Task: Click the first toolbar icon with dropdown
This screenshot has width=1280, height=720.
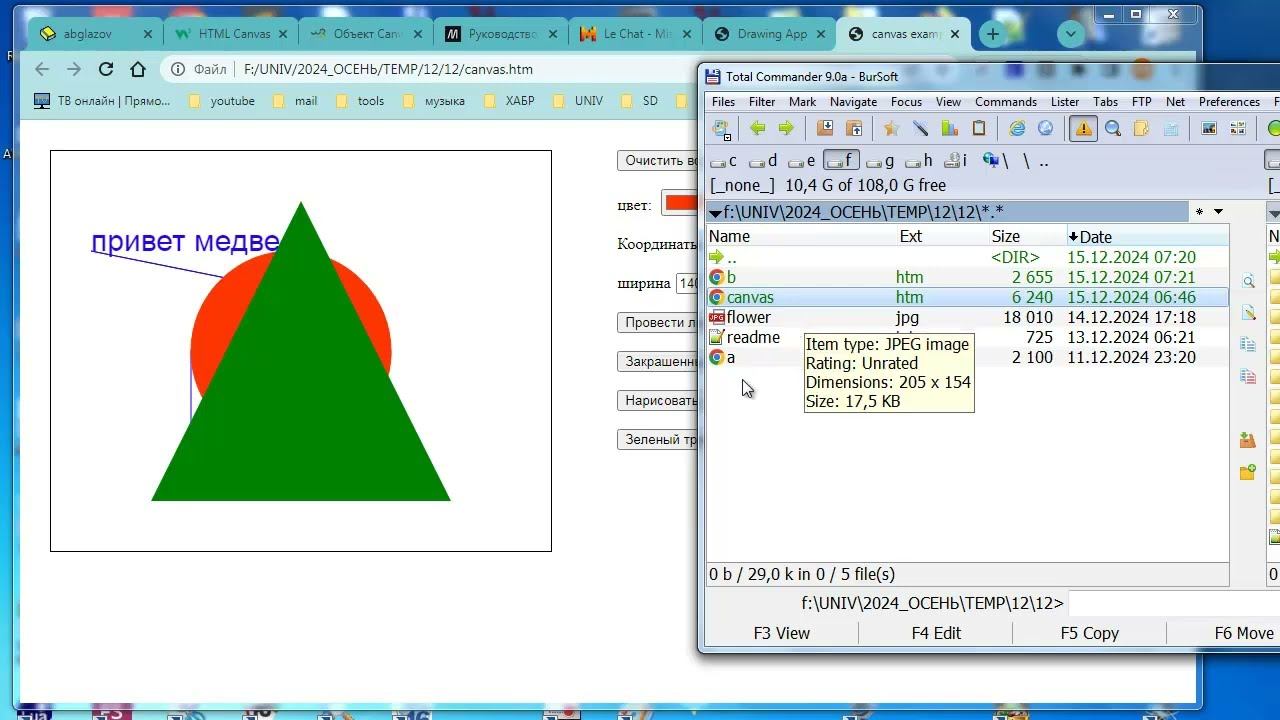Action: point(721,128)
